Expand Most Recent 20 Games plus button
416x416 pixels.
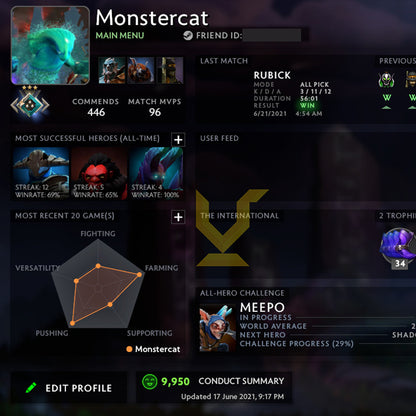[x=178, y=217]
